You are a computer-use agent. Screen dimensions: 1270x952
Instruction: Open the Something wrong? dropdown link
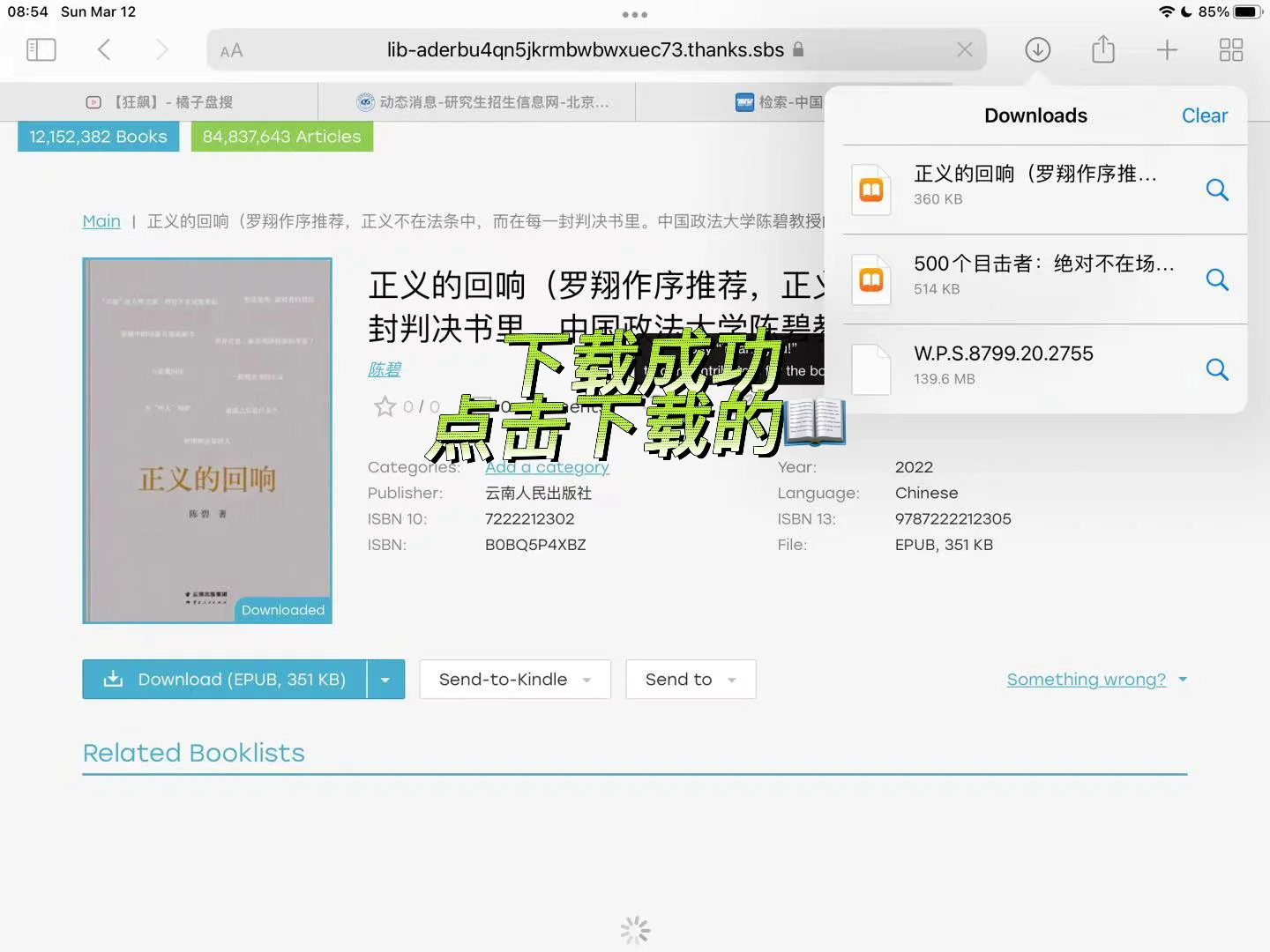tap(1097, 680)
